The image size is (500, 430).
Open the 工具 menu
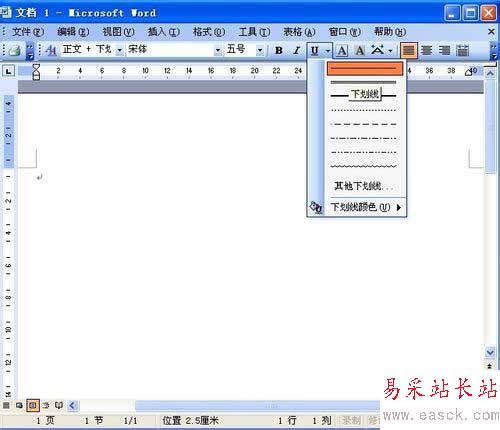point(254,32)
